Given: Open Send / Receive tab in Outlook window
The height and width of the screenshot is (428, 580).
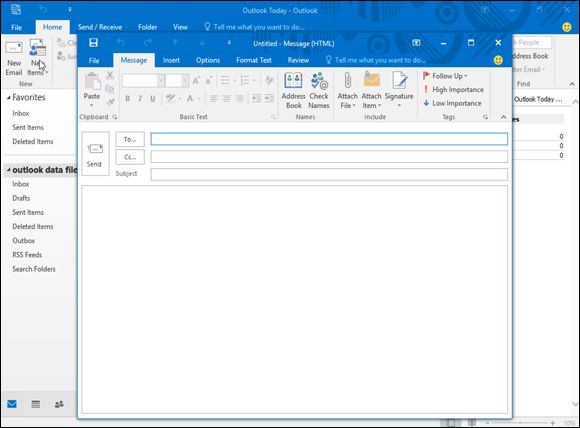Looking at the screenshot, I should (x=100, y=27).
